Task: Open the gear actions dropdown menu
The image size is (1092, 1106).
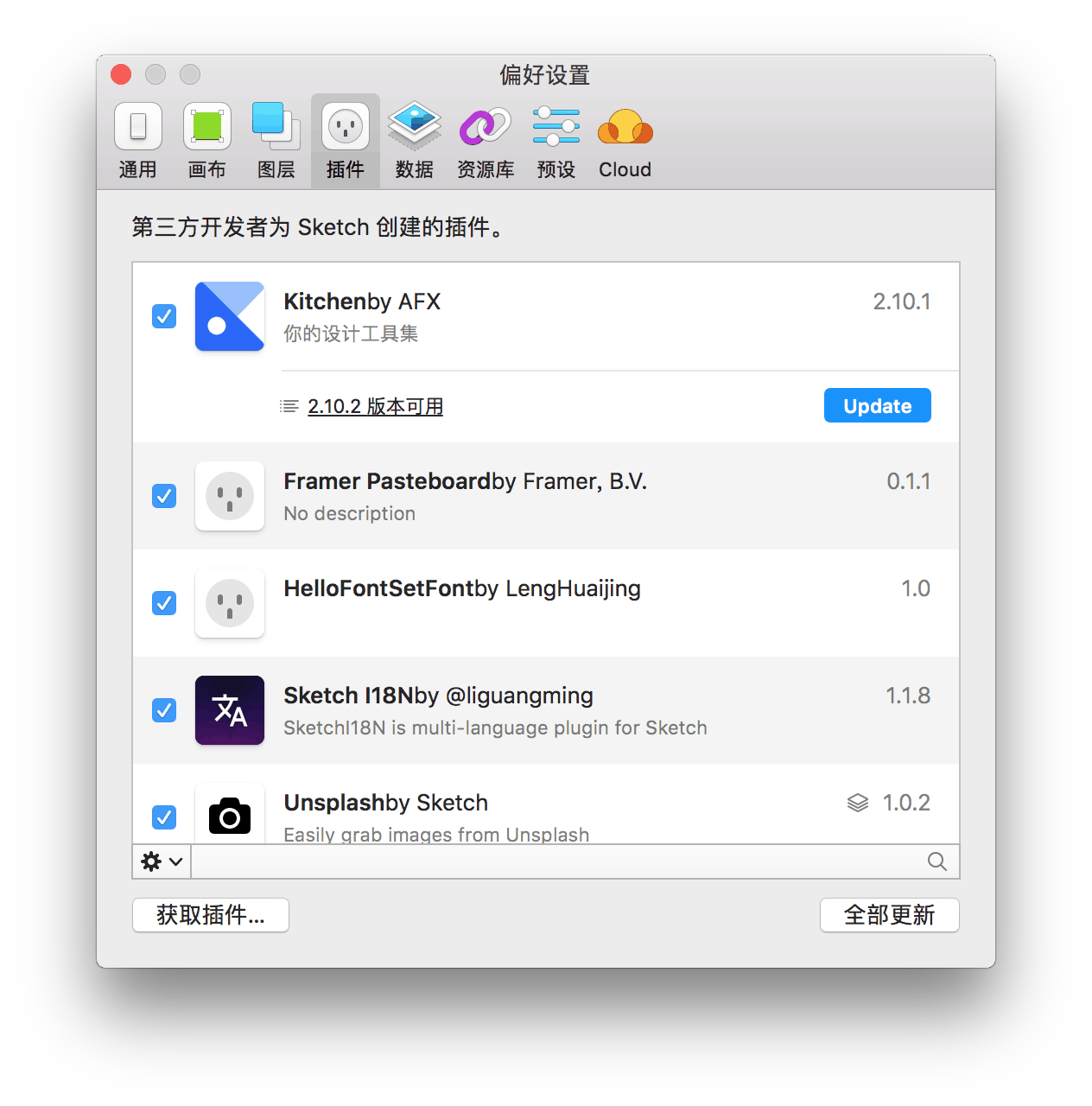Action: click(162, 861)
